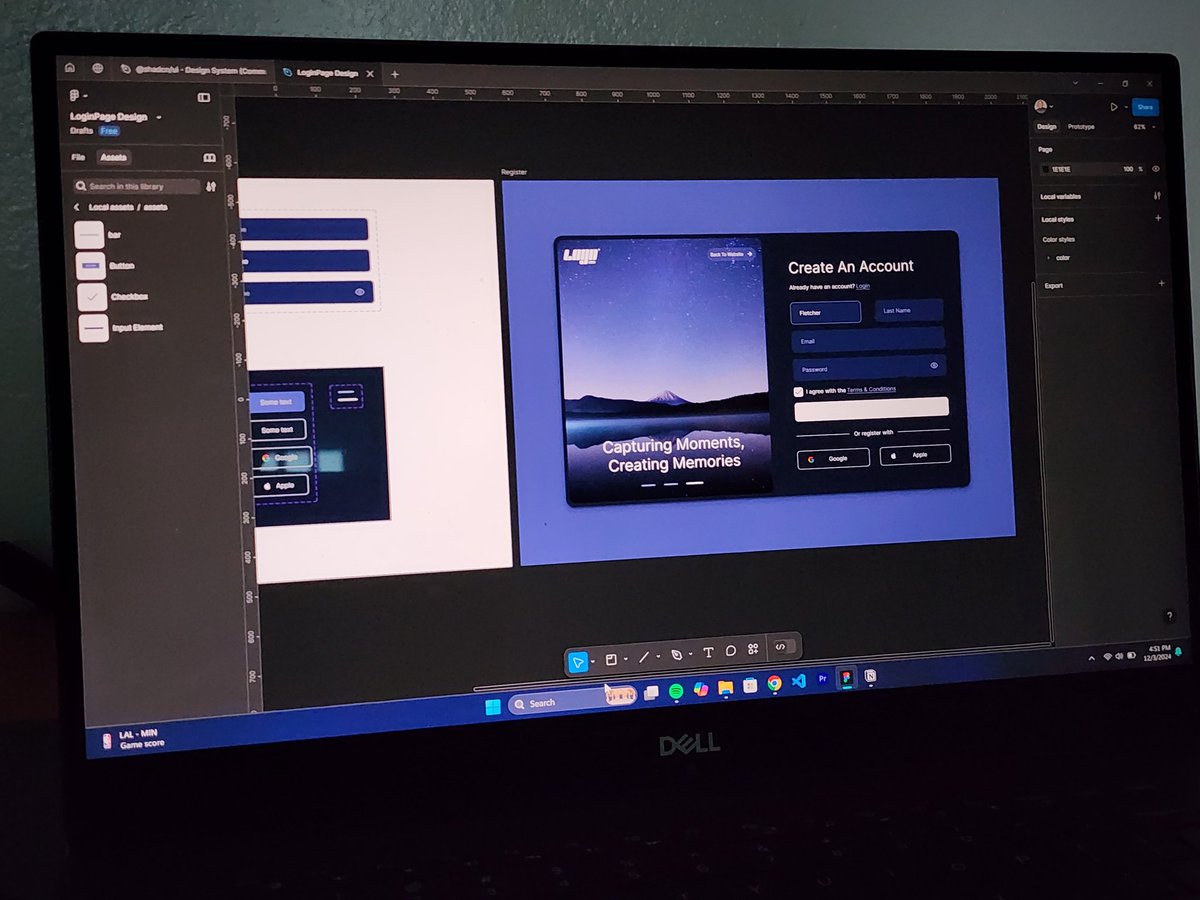The height and width of the screenshot is (900, 1200).
Task: Open the LoginPage Design file name dropdown
Action: point(158,117)
